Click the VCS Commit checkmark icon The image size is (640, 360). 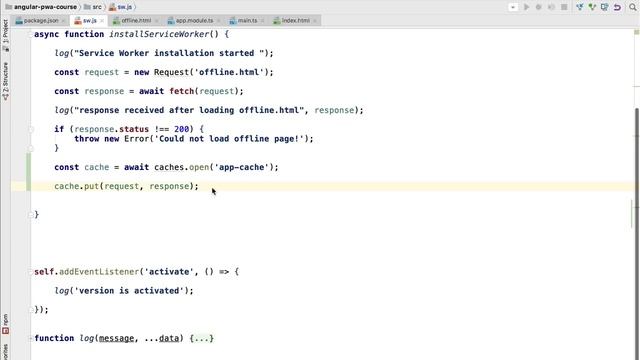pos(592,7)
